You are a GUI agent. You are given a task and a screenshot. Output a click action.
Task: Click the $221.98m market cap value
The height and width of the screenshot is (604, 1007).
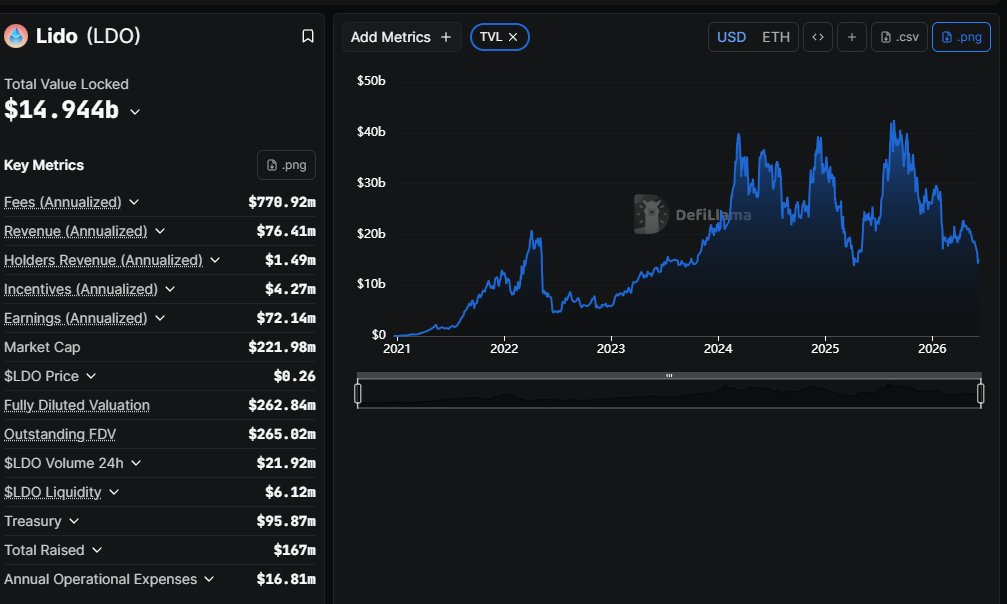[x=282, y=347]
